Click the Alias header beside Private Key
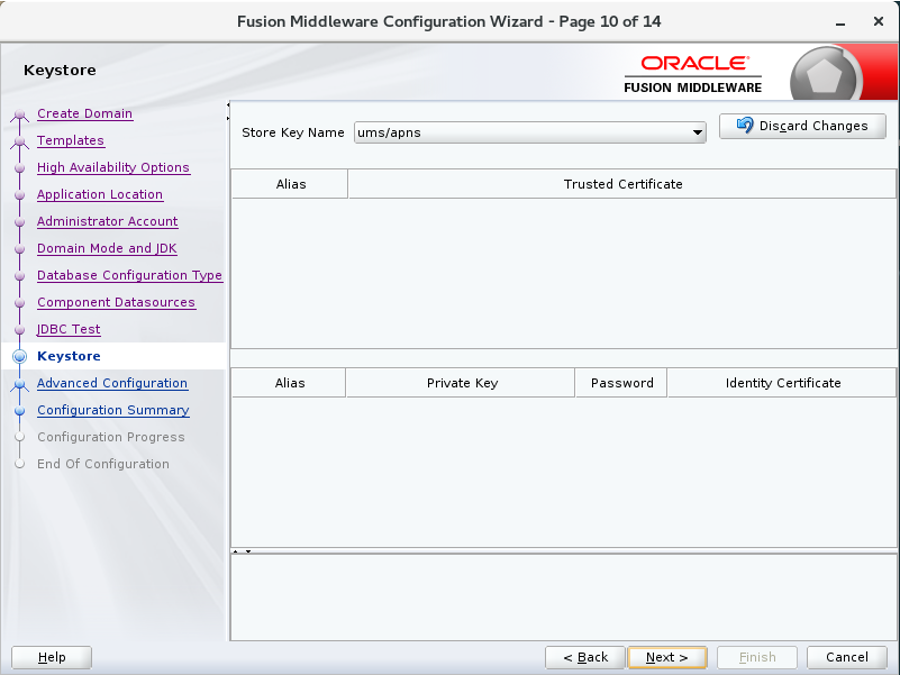 tap(289, 383)
